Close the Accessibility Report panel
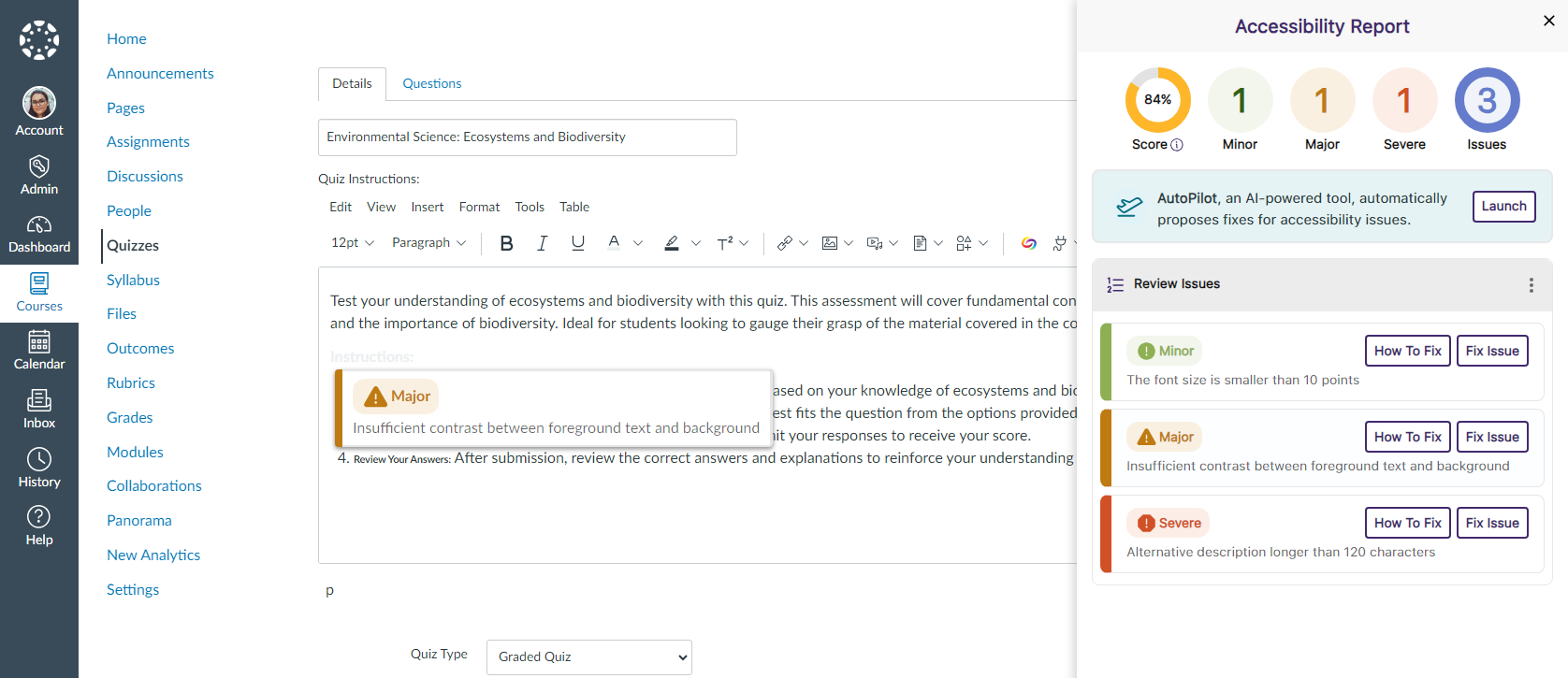The image size is (1568, 678). [1548, 21]
